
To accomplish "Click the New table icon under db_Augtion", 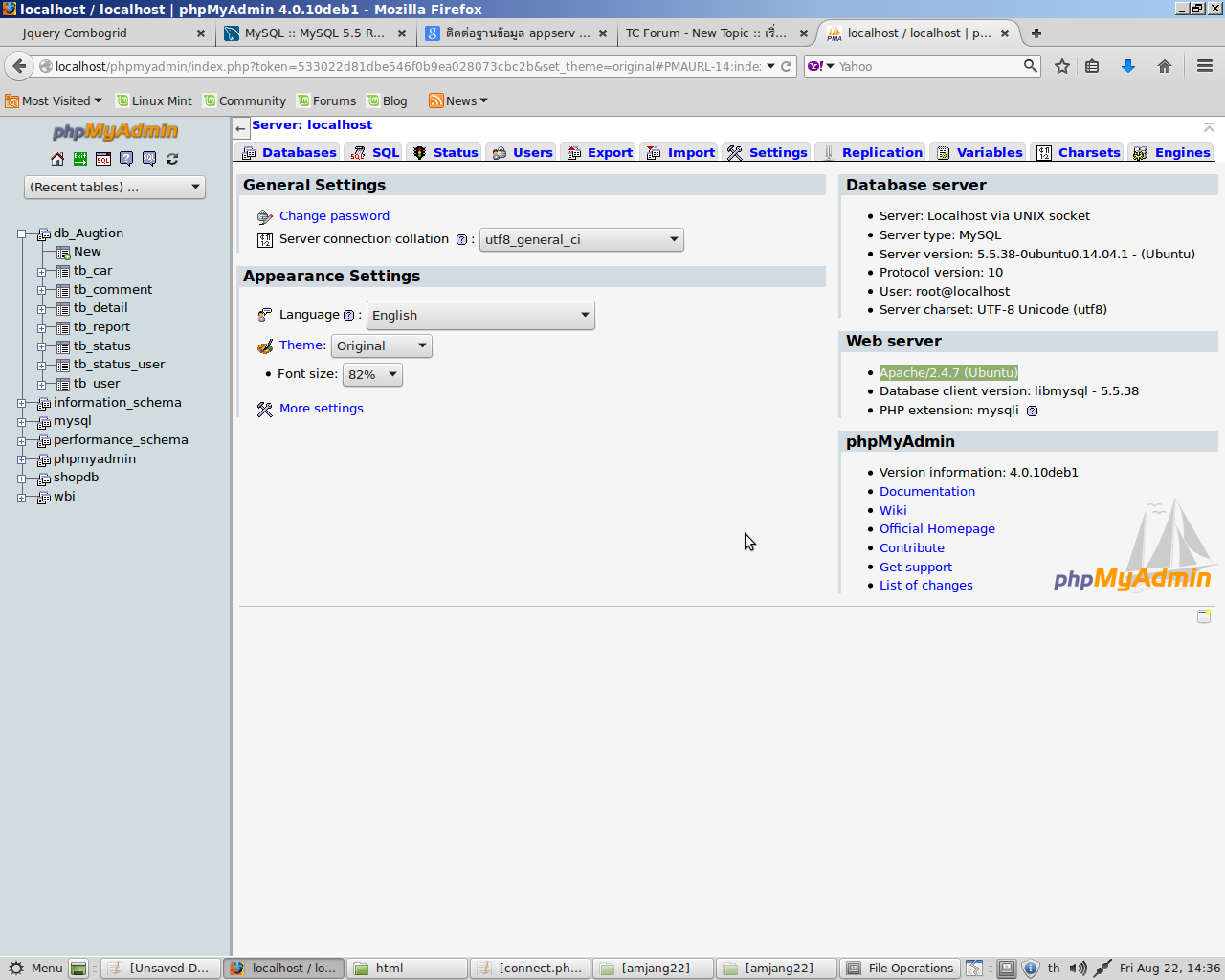I will point(63,252).
